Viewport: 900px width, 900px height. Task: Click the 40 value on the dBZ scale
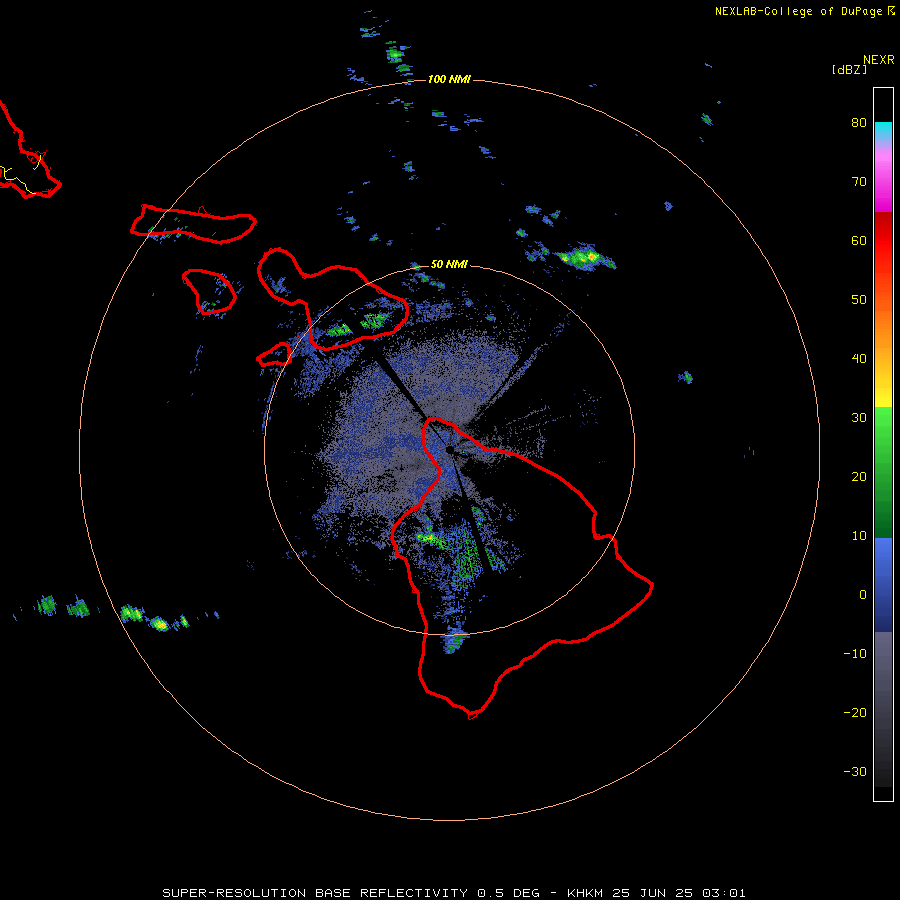coord(859,359)
